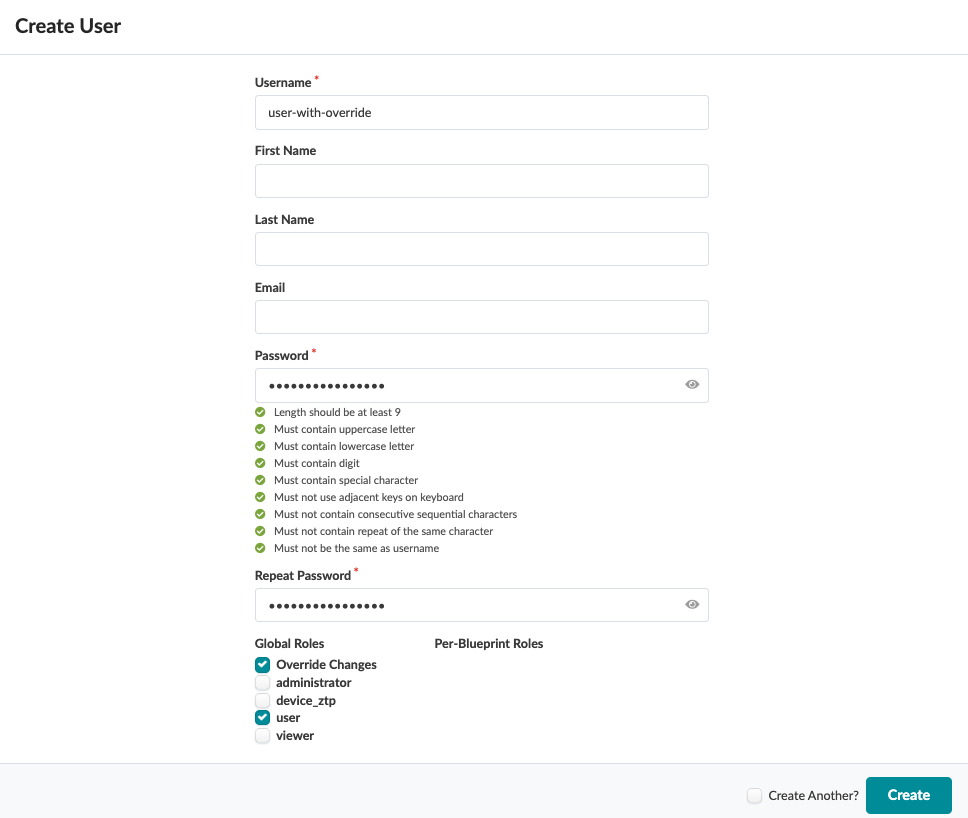This screenshot has height=818, width=968.
Task: Click the green check beside length rule
Action: [261, 412]
